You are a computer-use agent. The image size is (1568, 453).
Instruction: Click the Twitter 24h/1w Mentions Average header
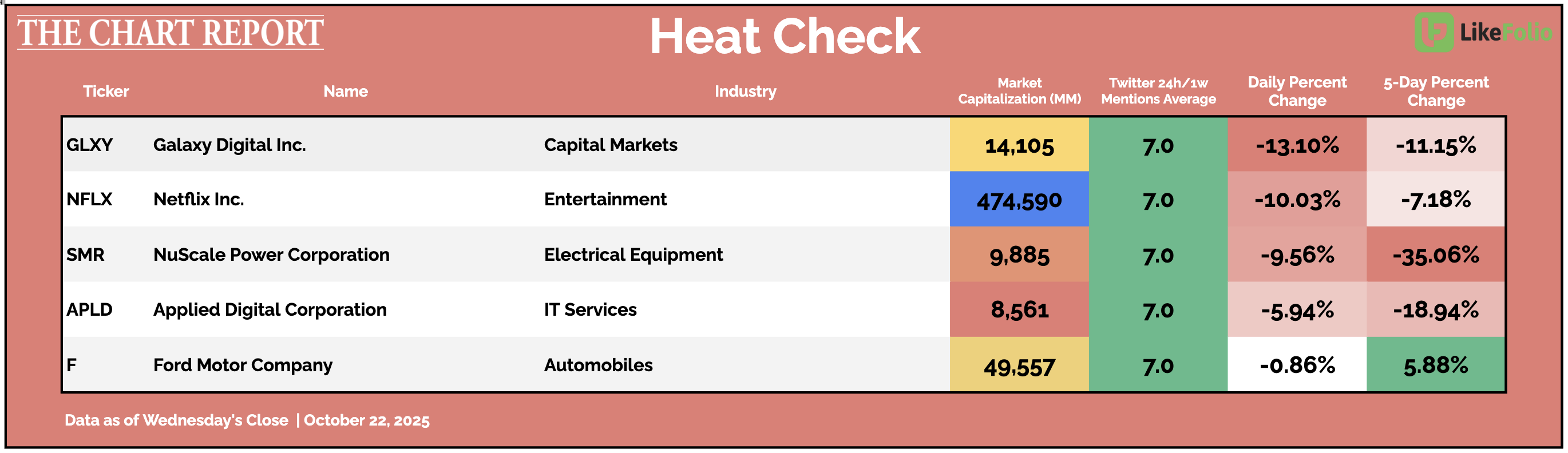[x=1158, y=90]
